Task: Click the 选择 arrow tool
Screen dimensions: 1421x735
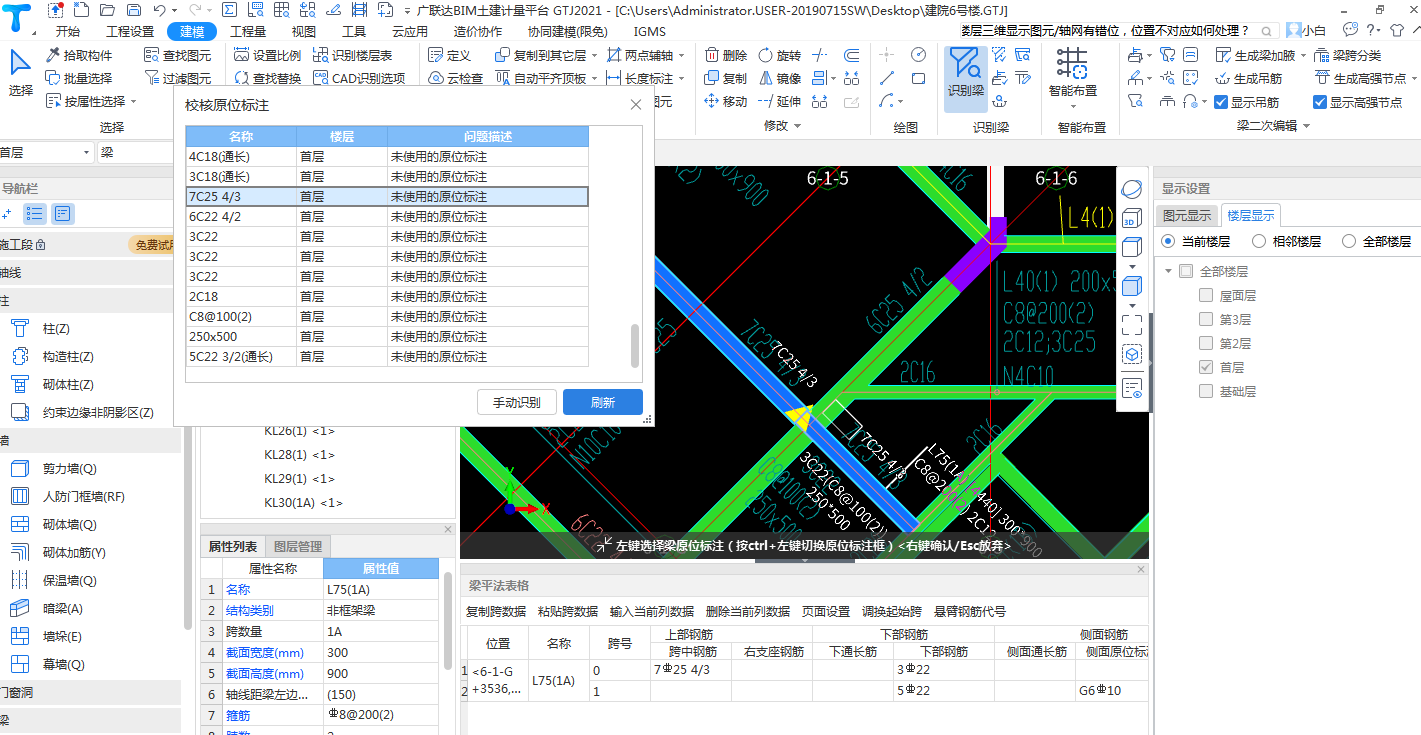Action: click(20, 72)
